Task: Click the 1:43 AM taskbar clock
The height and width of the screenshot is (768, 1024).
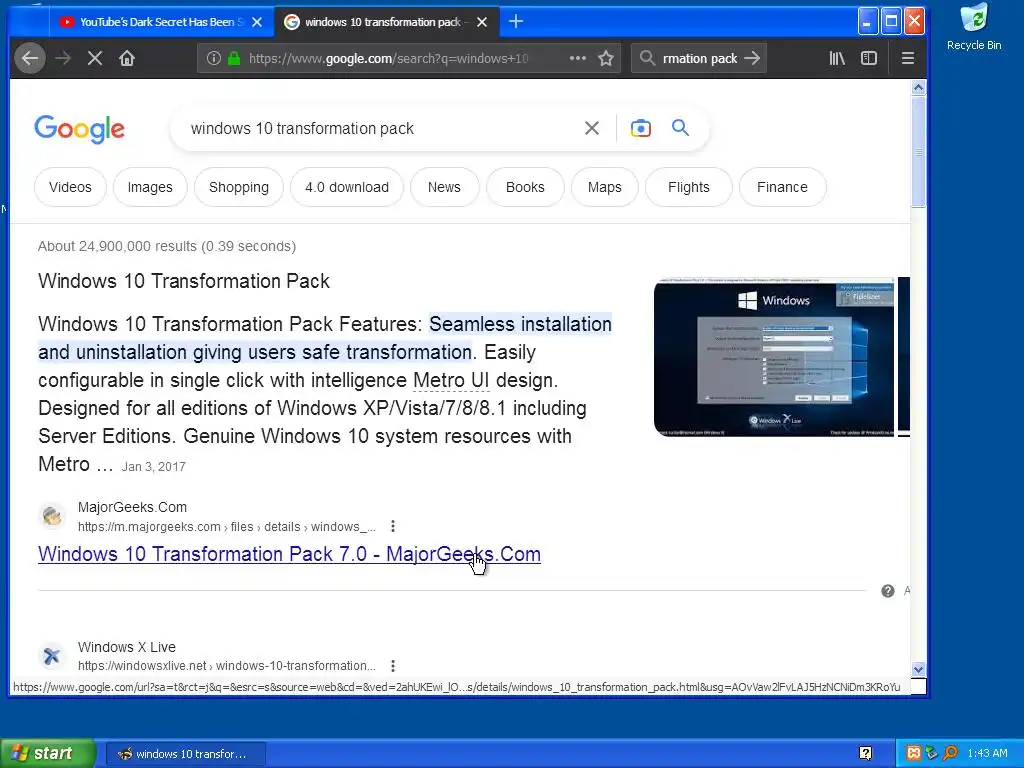Action: 987,754
